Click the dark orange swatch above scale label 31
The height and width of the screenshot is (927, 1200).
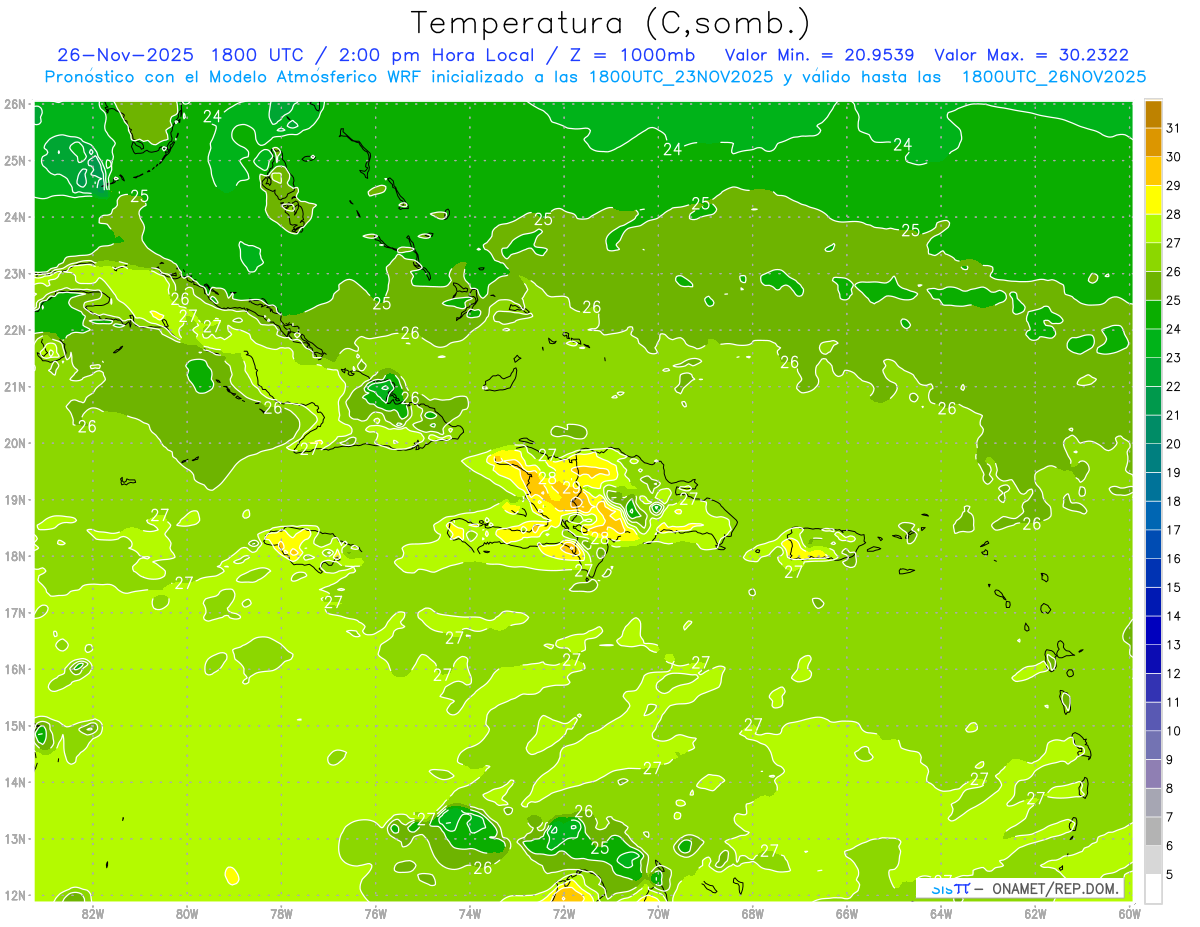1153,113
